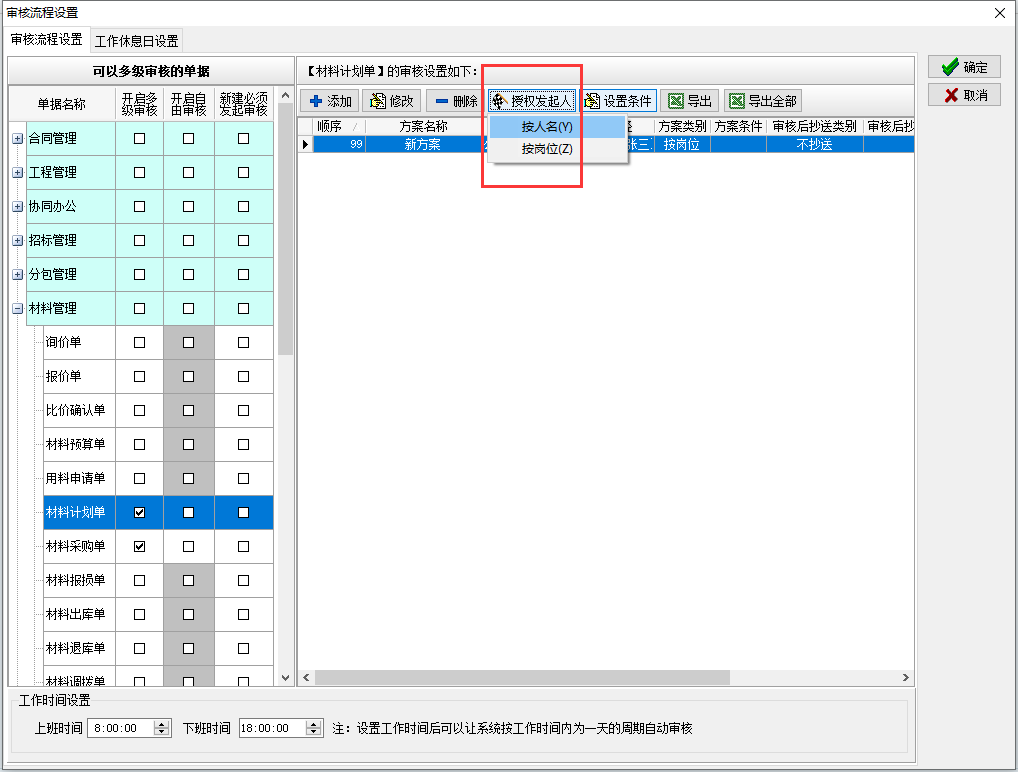This screenshot has height=772, width=1018.
Task: Switch to the 工作休息日设置 tab
Action: click(x=137, y=40)
